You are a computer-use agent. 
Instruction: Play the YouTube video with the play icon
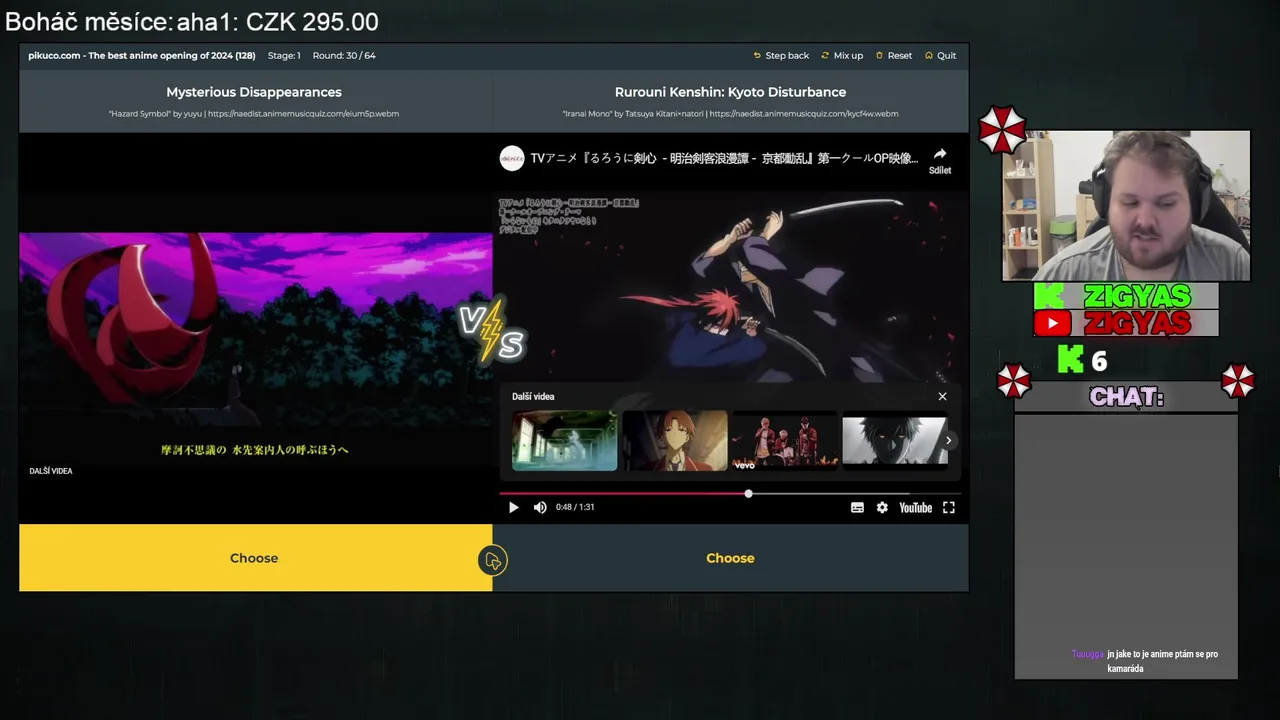point(513,507)
